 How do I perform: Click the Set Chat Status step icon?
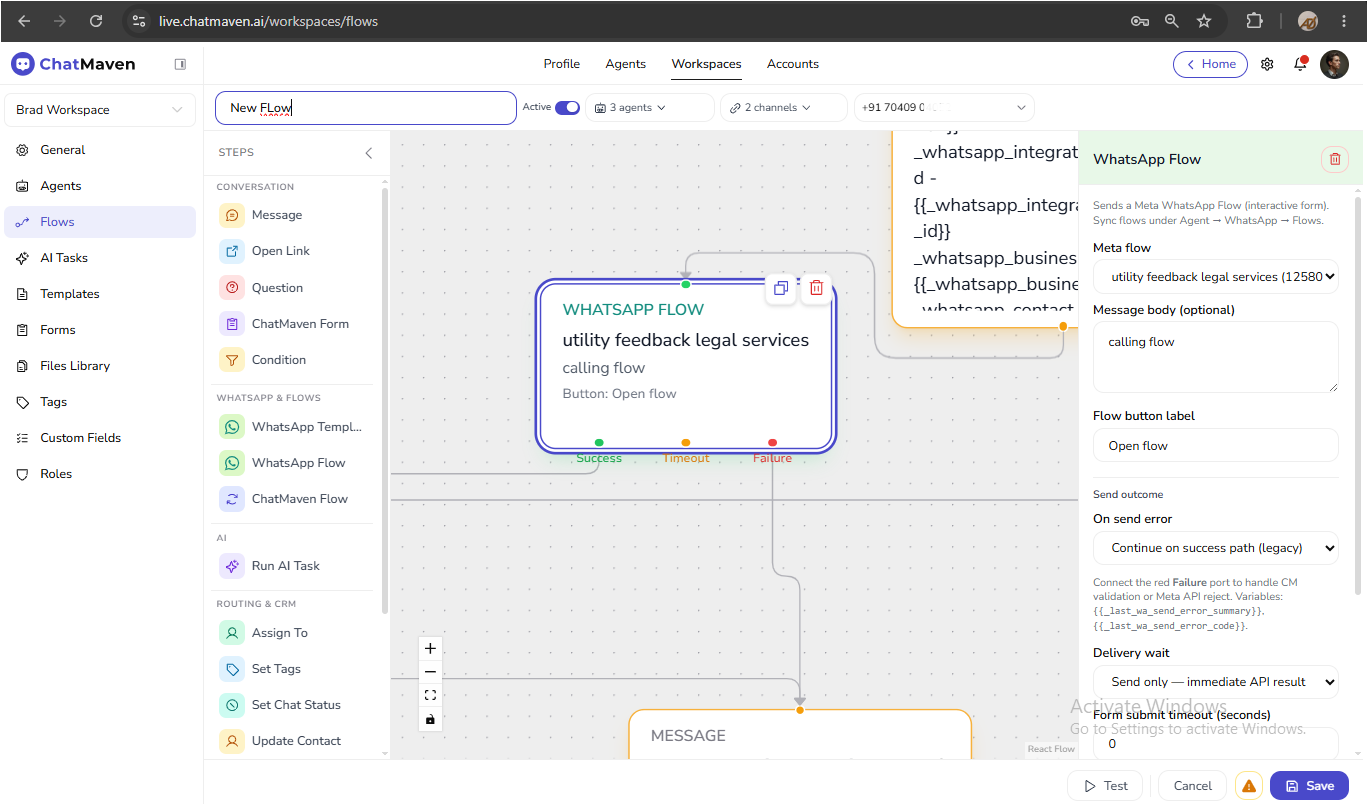[x=232, y=705]
